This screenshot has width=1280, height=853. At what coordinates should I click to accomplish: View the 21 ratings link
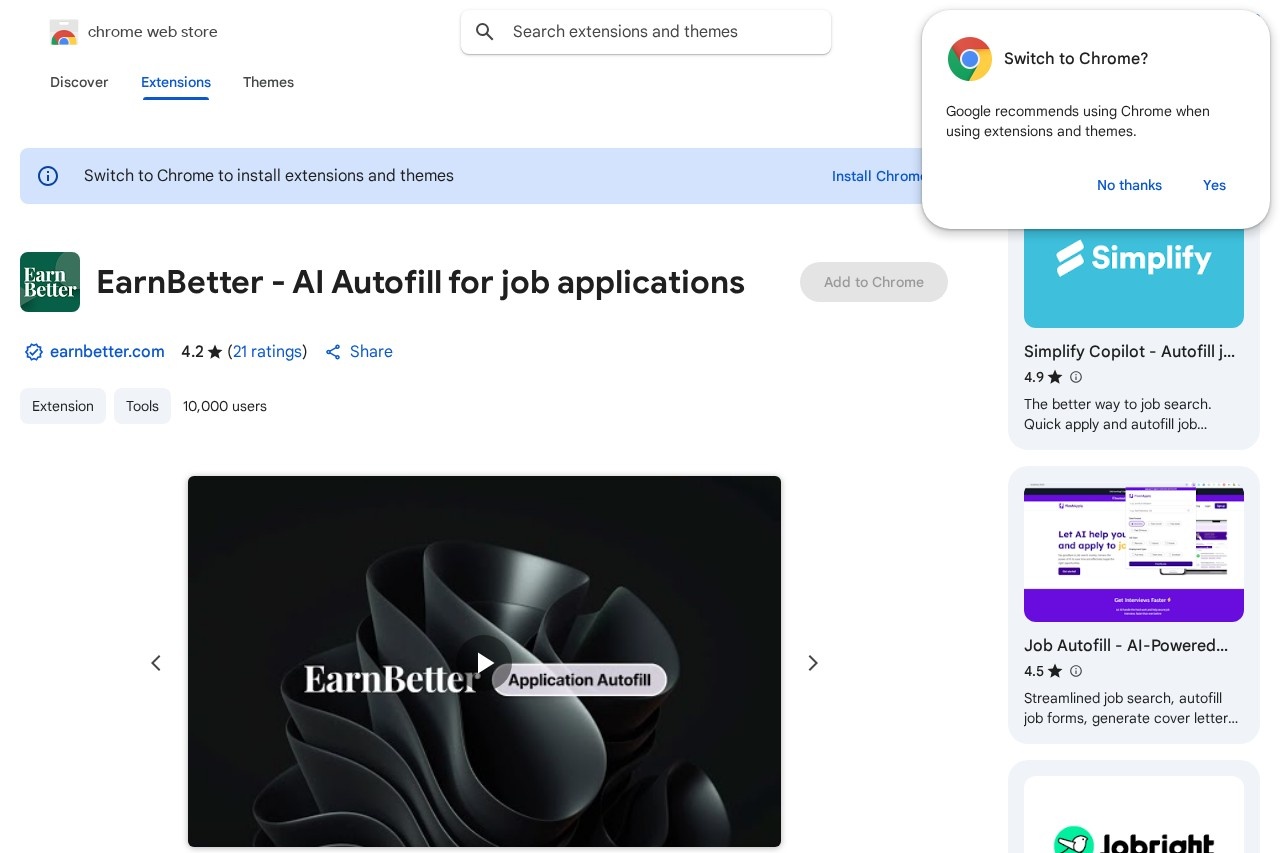(267, 352)
